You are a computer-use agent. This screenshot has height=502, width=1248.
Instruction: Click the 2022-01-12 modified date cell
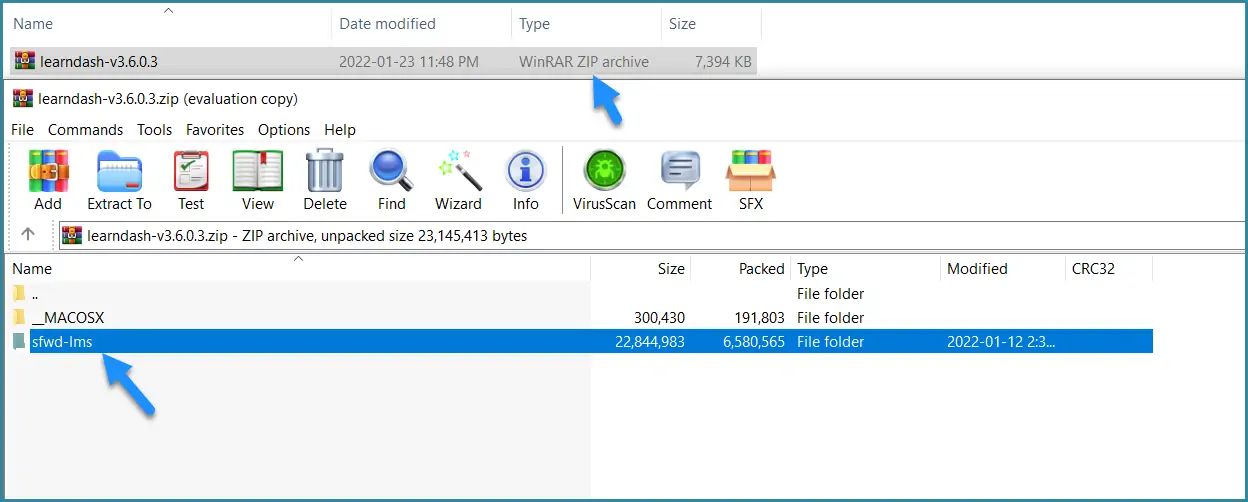[x=1002, y=342]
